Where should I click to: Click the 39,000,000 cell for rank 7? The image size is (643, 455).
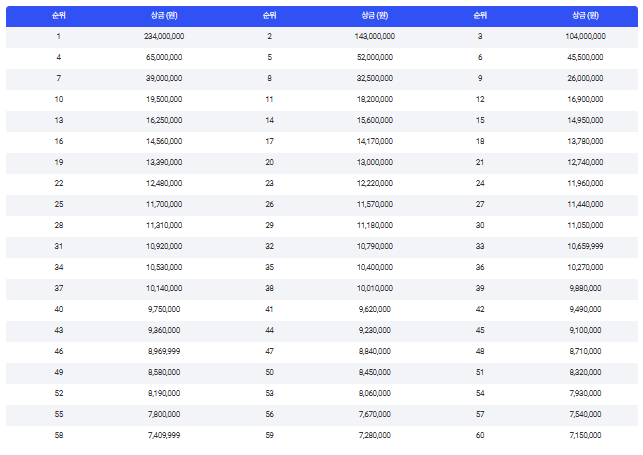coord(164,78)
